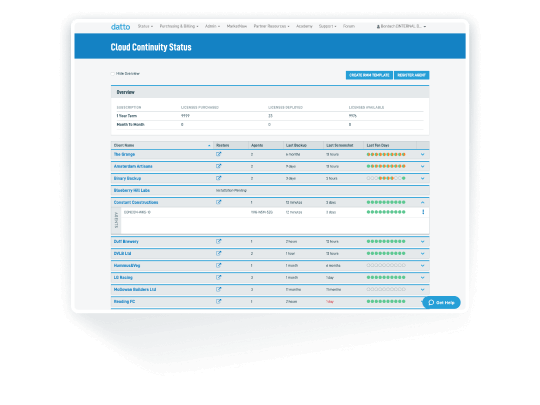
Task: Sort by Client Name column arrow
Action: tap(209, 146)
